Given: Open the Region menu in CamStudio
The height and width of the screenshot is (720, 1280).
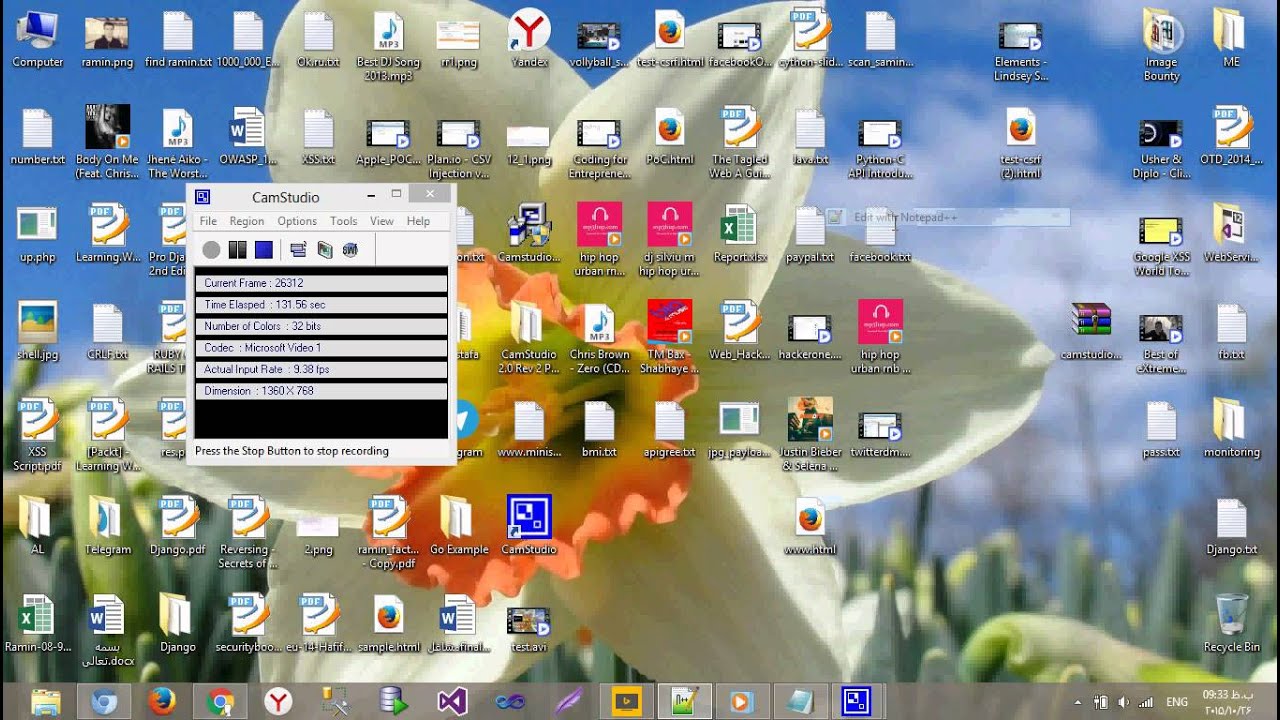Looking at the screenshot, I should click(247, 221).
